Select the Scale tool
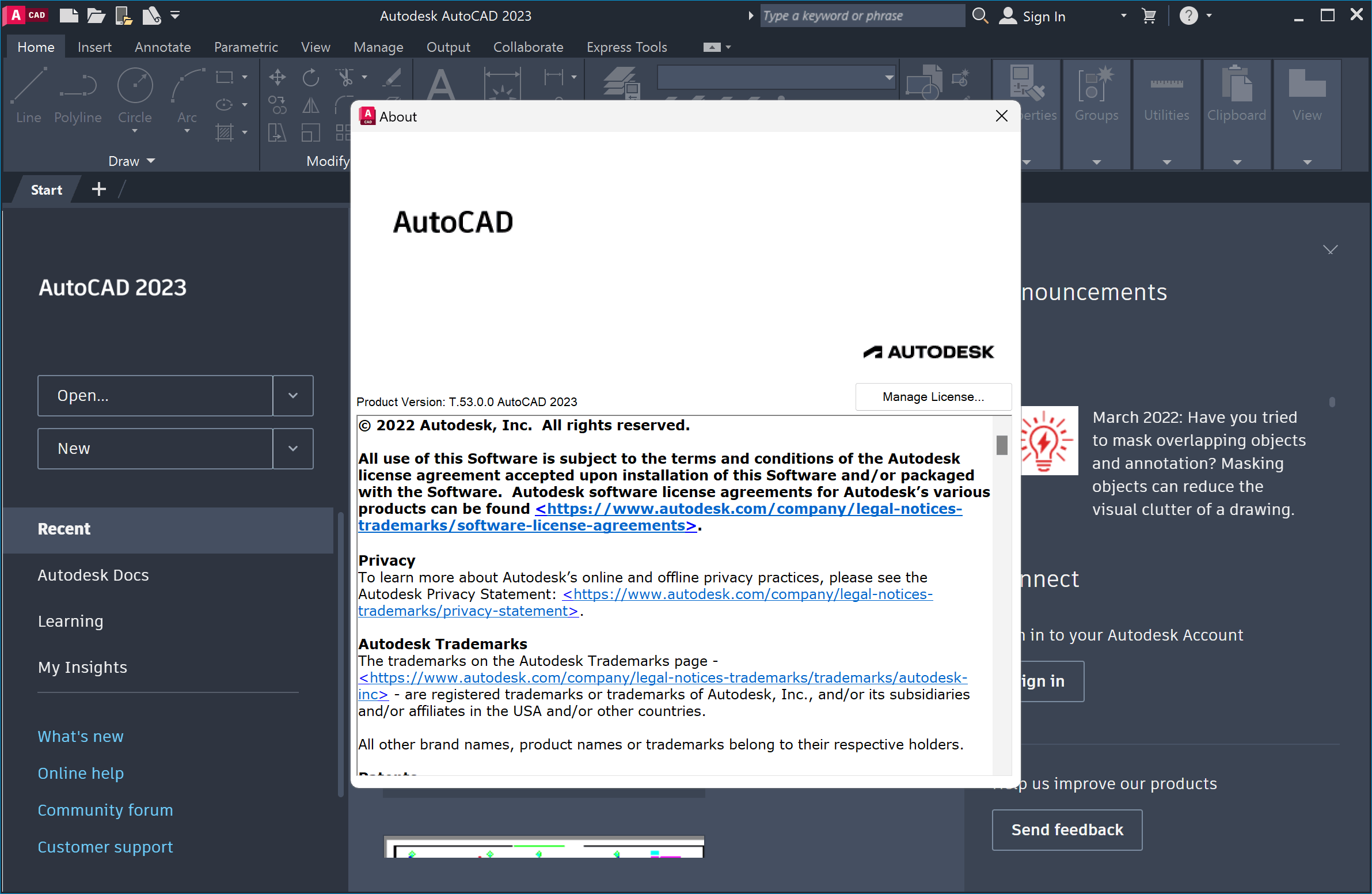The image size is (1372, 894). pos(311,132)
